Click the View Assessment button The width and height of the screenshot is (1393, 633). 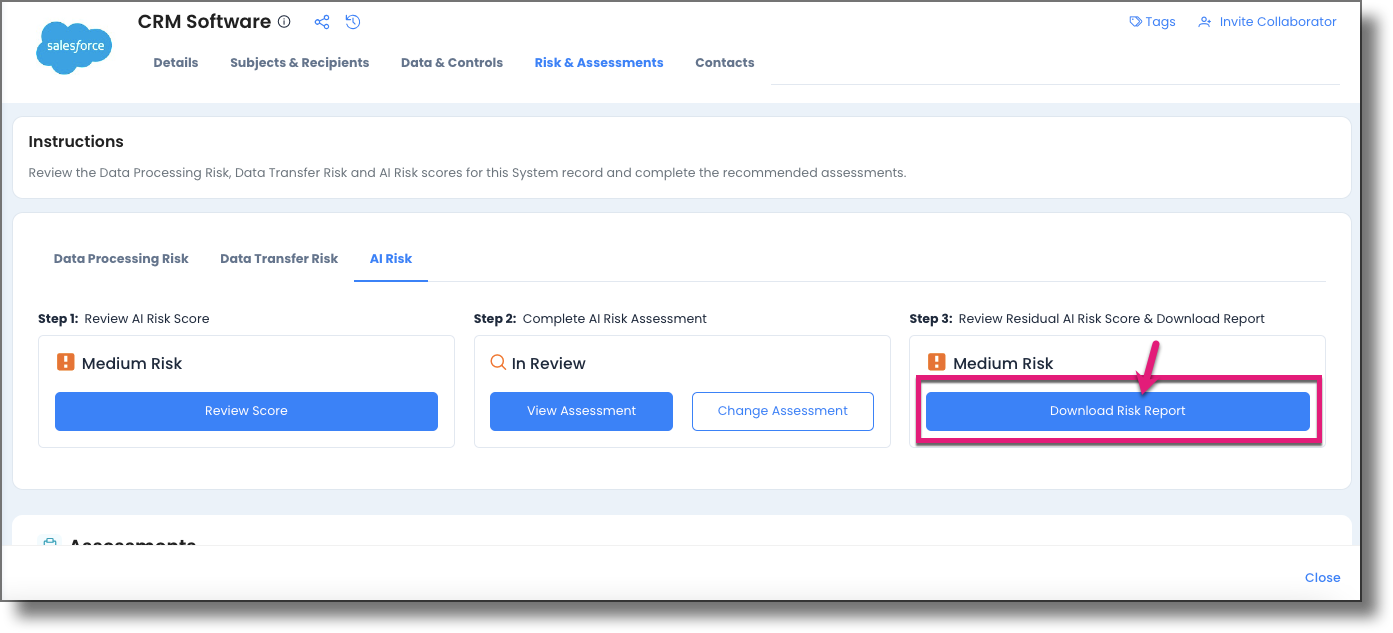pos(581,411)
